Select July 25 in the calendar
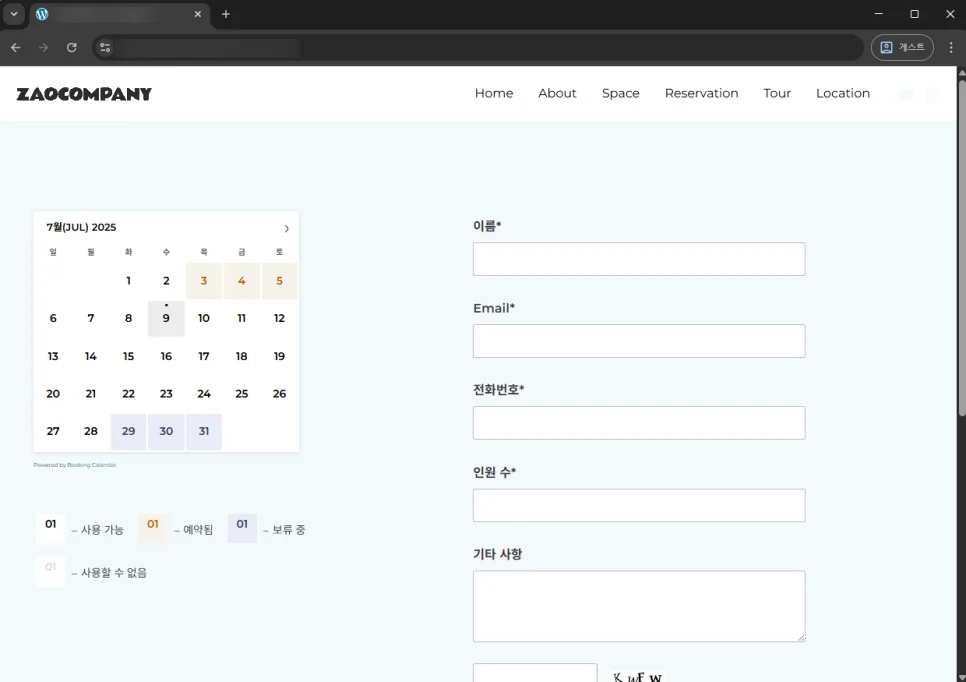This screenshot has height=682, width=966. point(242,394)
